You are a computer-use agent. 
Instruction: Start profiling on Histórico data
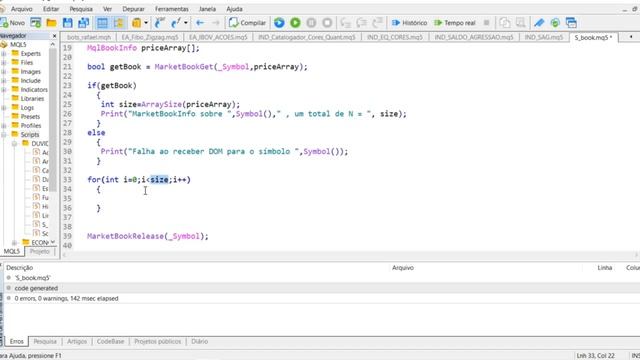tap(409, 23)
